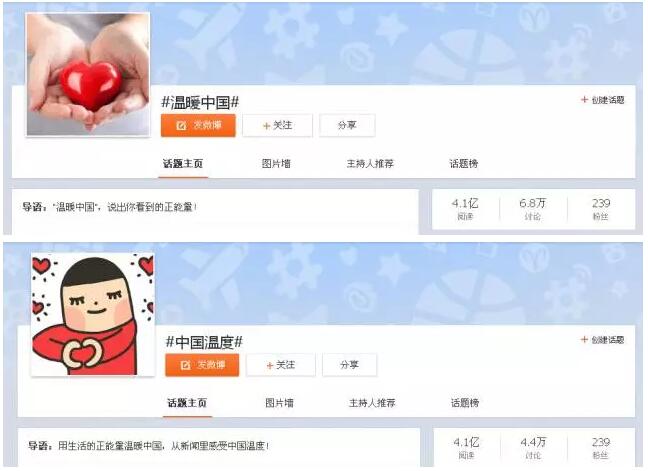
Task: Share the #中国温度# topic via 分享
Action: (x=350, y=365)
